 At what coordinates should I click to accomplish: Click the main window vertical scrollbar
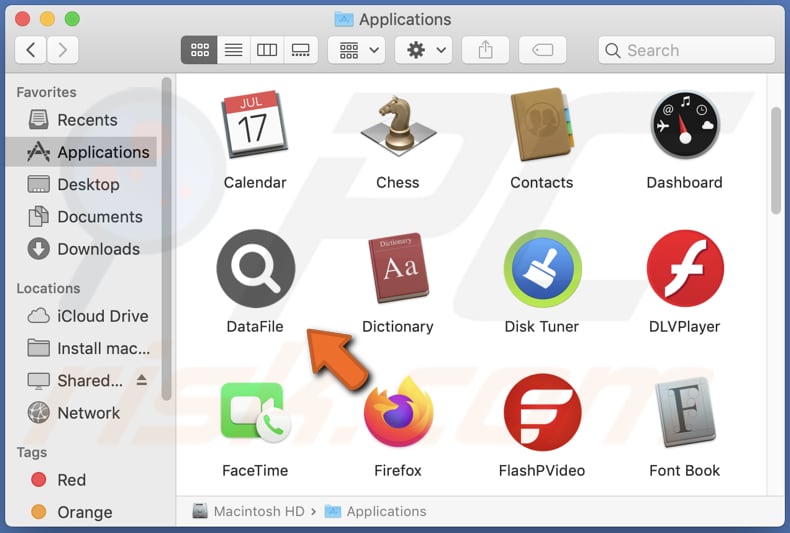coord(776,160)
